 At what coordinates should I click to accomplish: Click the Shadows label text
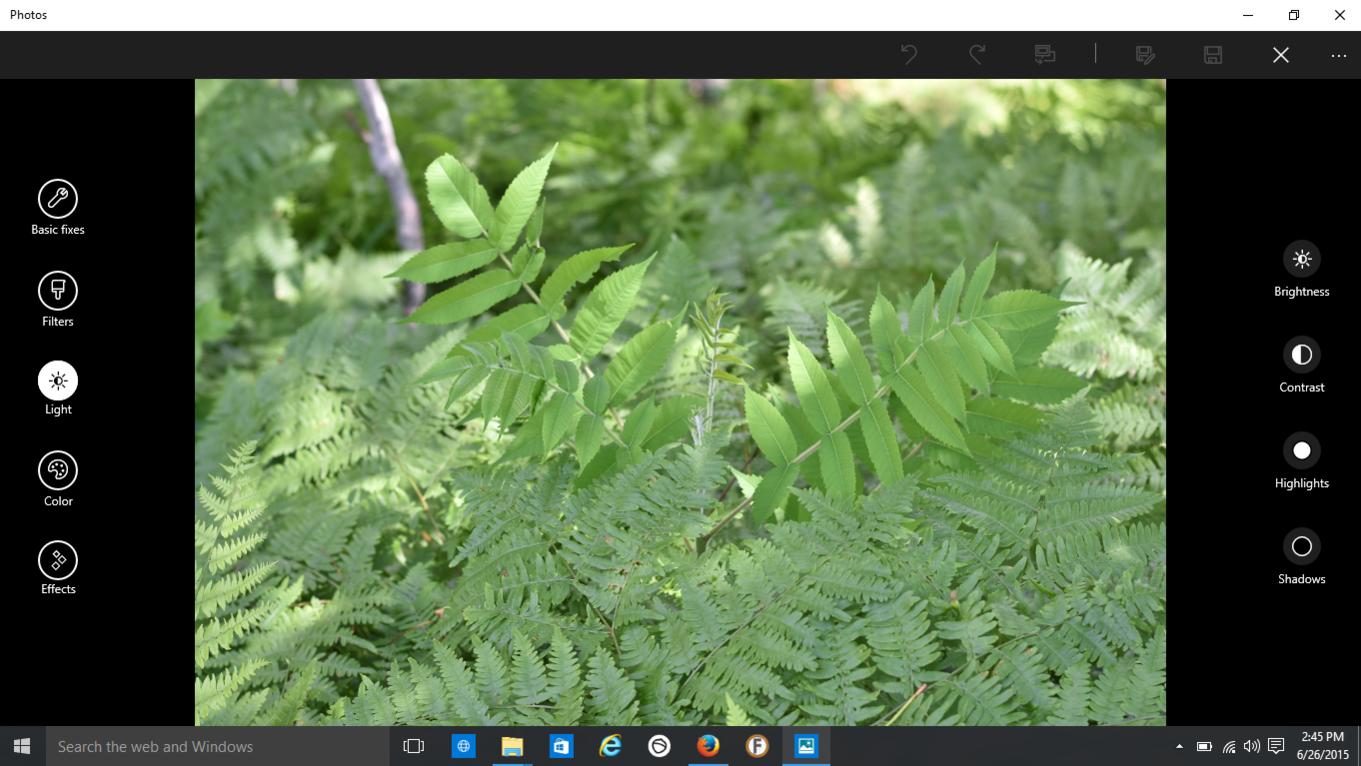(1301, 579)
